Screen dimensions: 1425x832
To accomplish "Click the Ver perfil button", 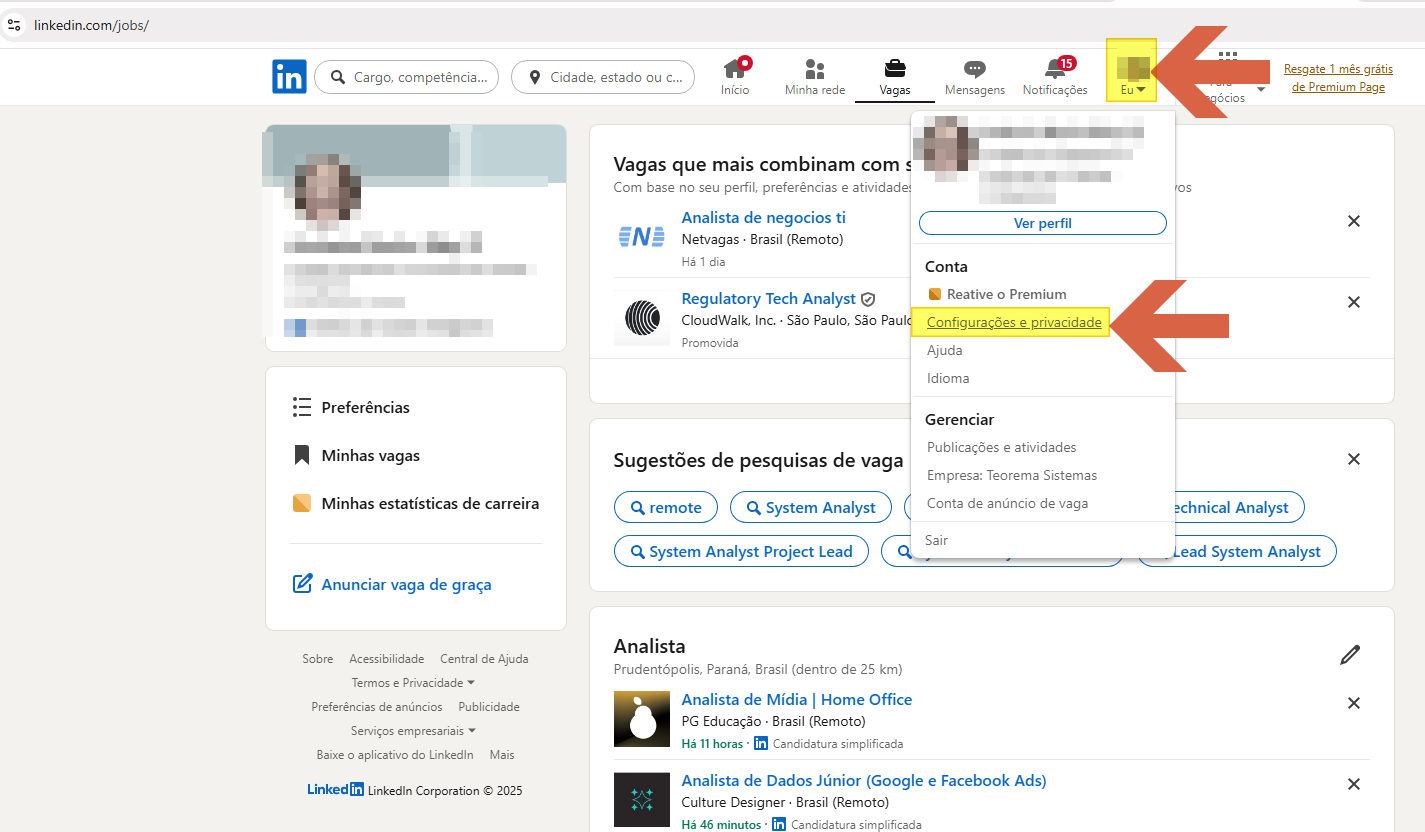I will [x=1043, y=223].
